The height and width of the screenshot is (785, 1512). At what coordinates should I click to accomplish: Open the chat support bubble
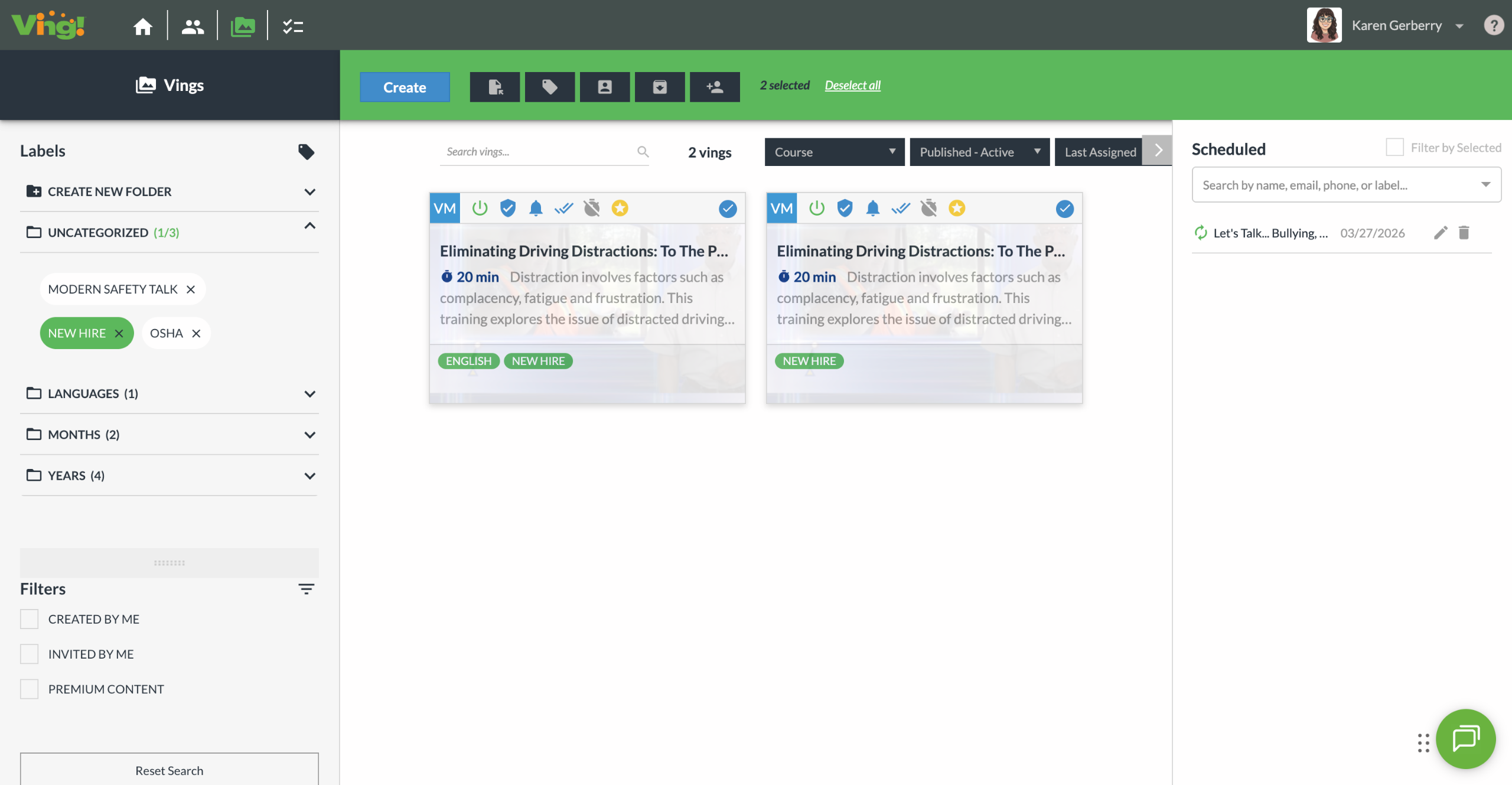(x=1465, y=738)
